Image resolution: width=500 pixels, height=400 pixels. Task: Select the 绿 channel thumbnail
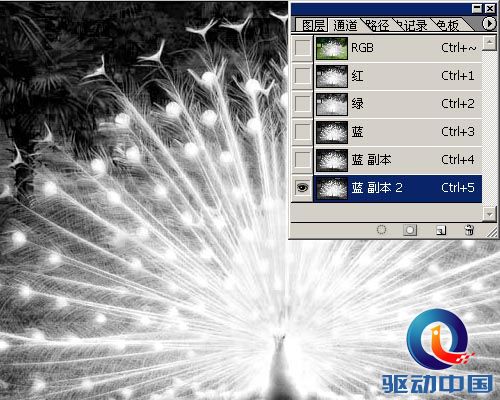(332, 104)
